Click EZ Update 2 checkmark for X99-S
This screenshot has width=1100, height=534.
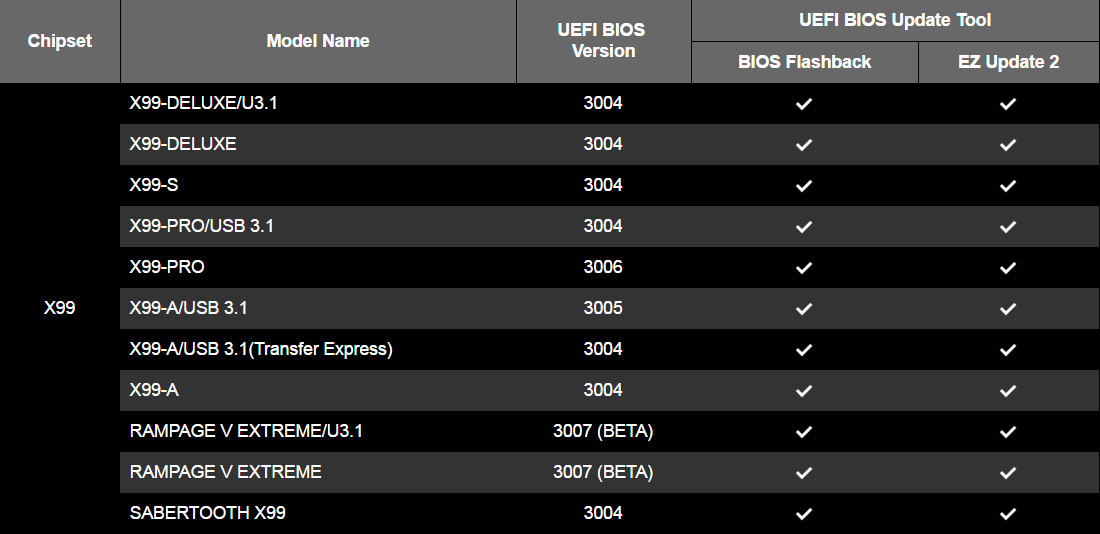1008,186
